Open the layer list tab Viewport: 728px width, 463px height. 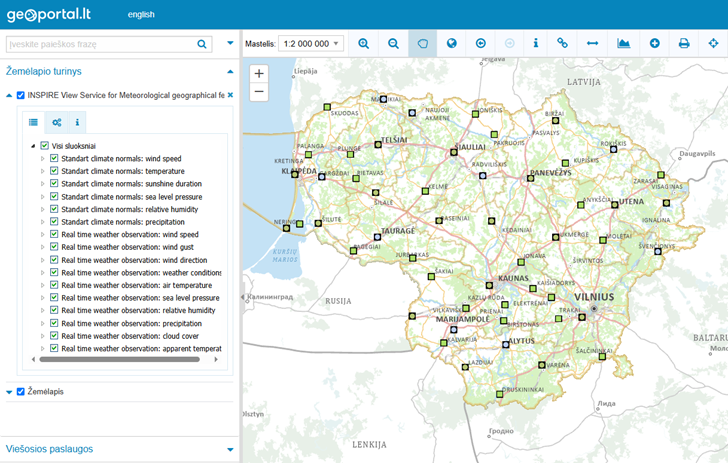click(x=33, y=122)
